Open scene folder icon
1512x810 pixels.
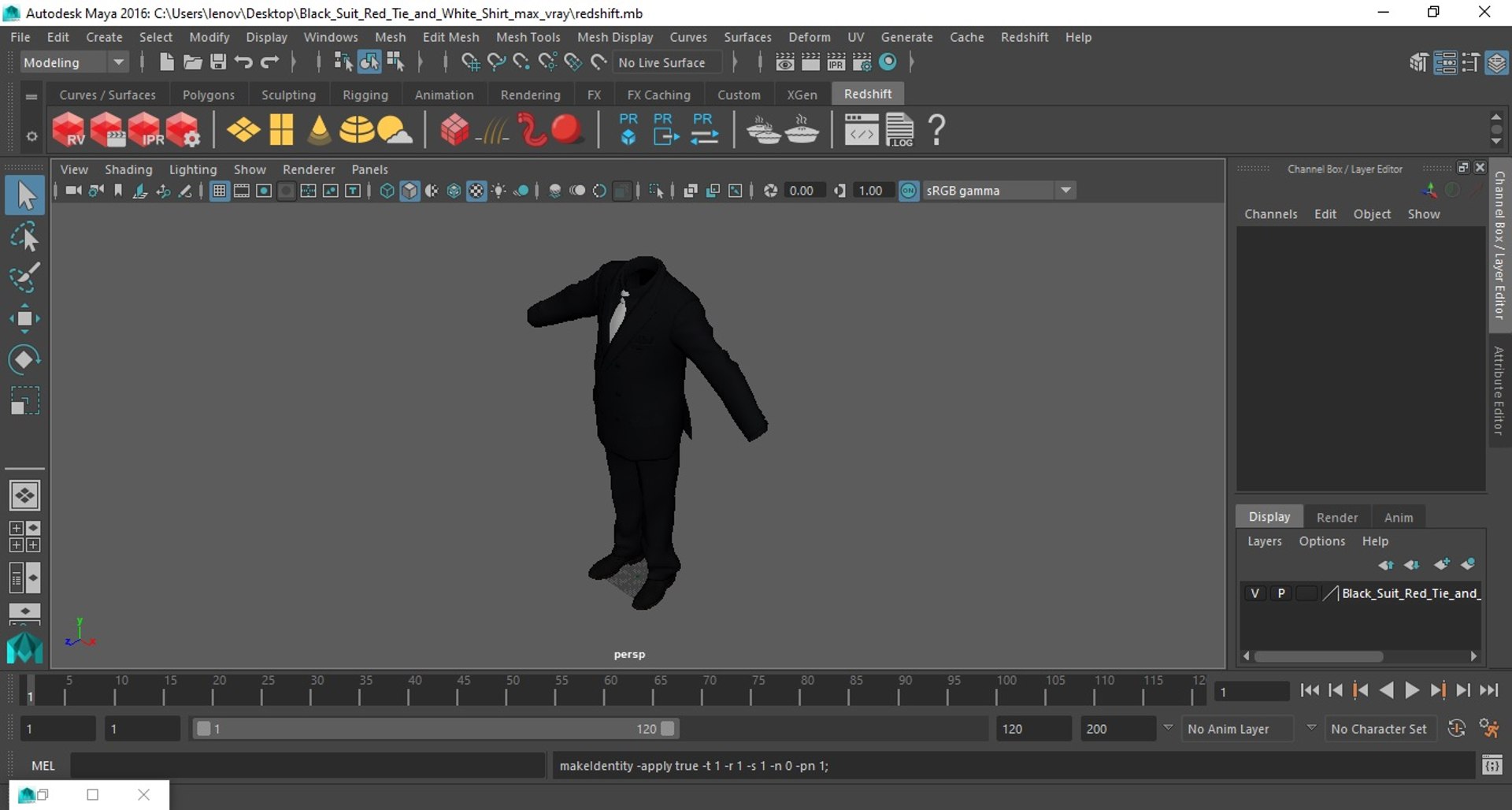click(192, 62)
